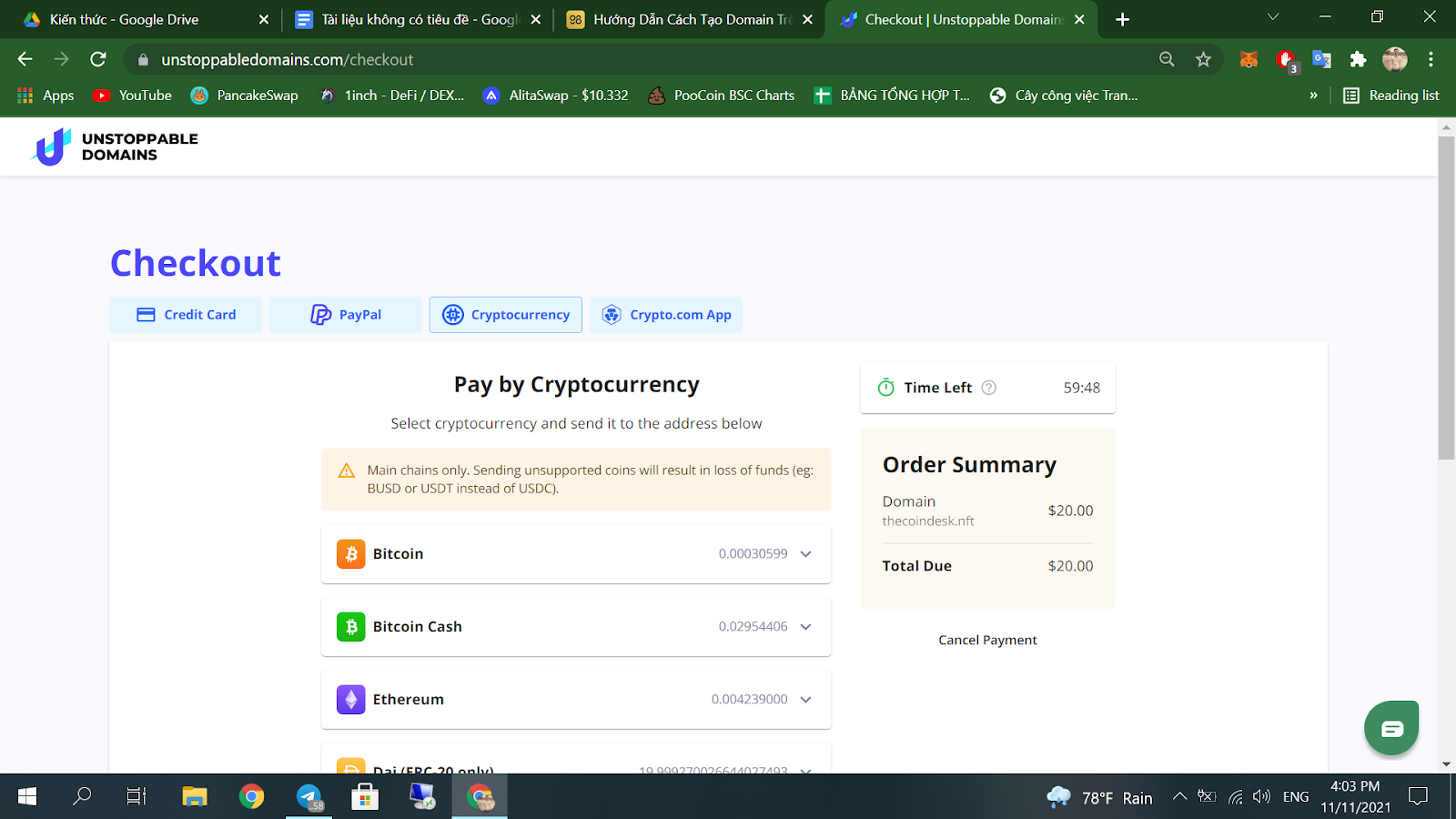Open the green live chat bubble
This screenshot has height=819, width=1456.
tap(1391, 728)
